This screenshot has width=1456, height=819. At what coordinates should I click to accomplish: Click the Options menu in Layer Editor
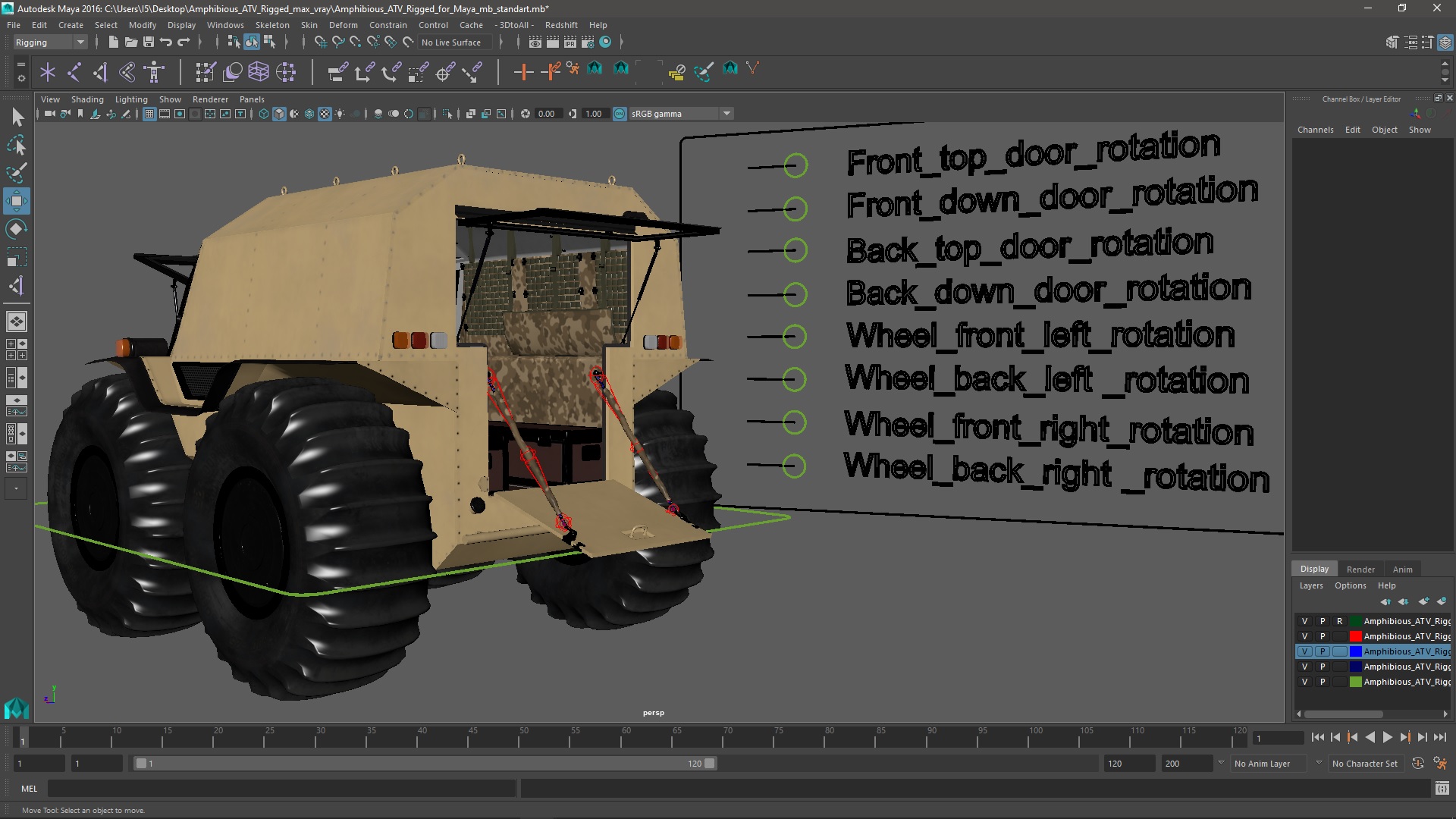click(1350, 585)
